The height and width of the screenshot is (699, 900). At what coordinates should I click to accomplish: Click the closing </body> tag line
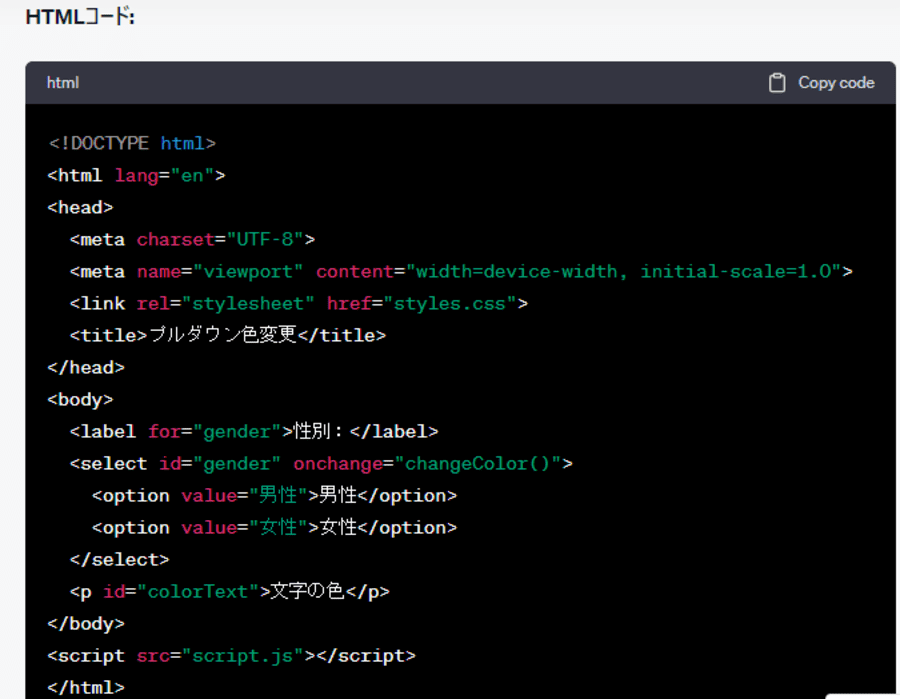coord(86,624)
